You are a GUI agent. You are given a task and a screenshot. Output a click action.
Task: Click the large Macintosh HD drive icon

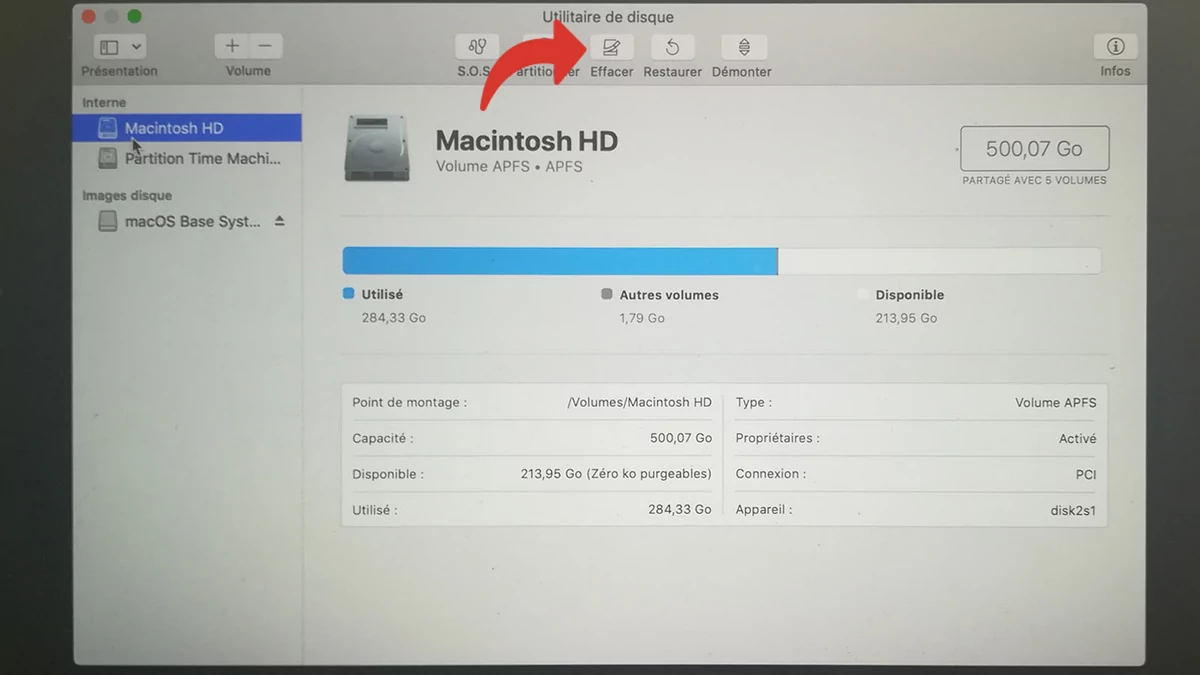click(377, 148)
